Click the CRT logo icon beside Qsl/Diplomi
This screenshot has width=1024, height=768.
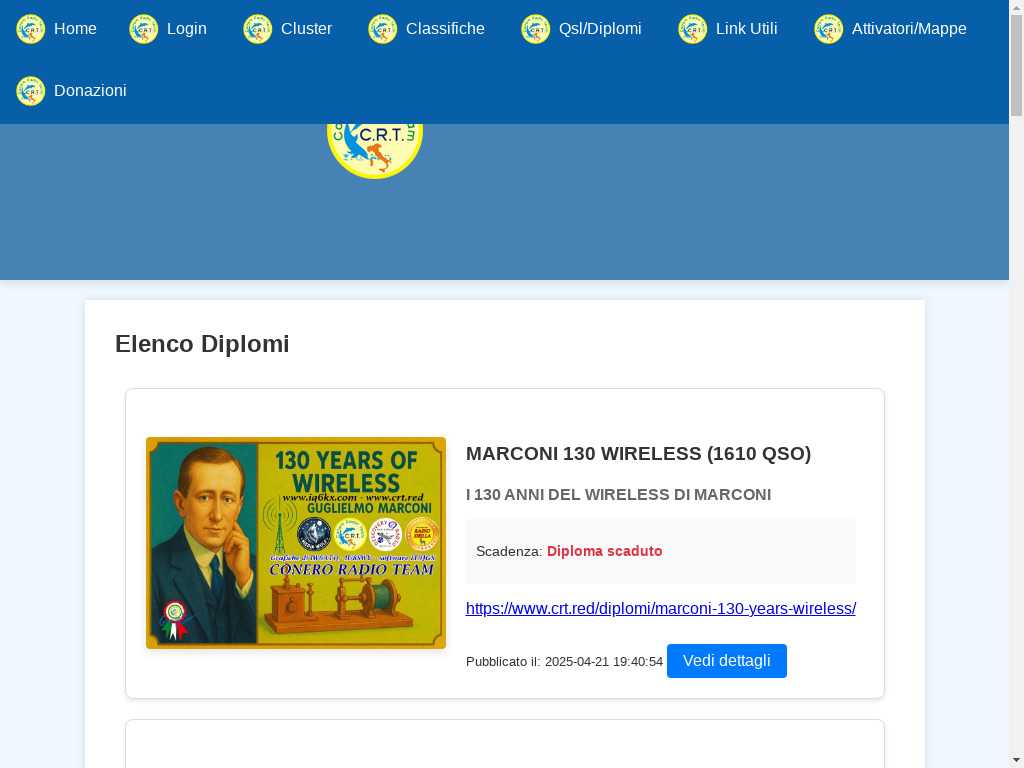click(x=536, y=29)
